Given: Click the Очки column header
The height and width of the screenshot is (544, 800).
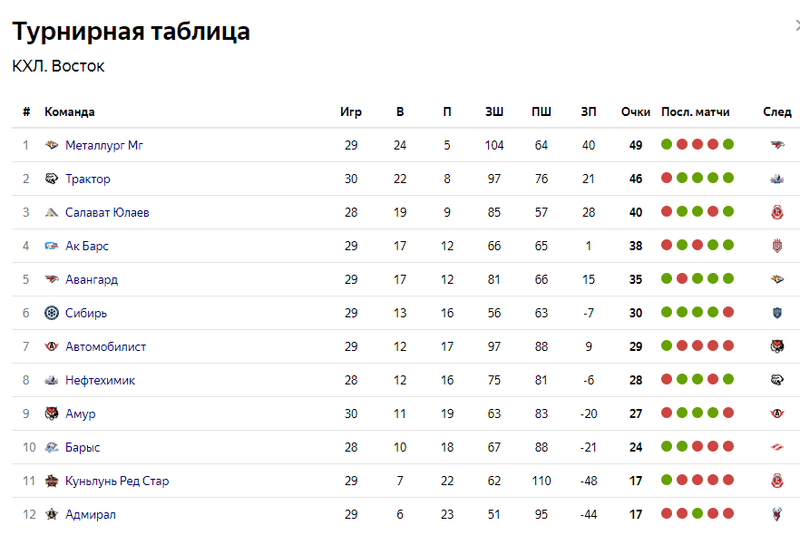Looking at the screenshot, I should [635, 112].
